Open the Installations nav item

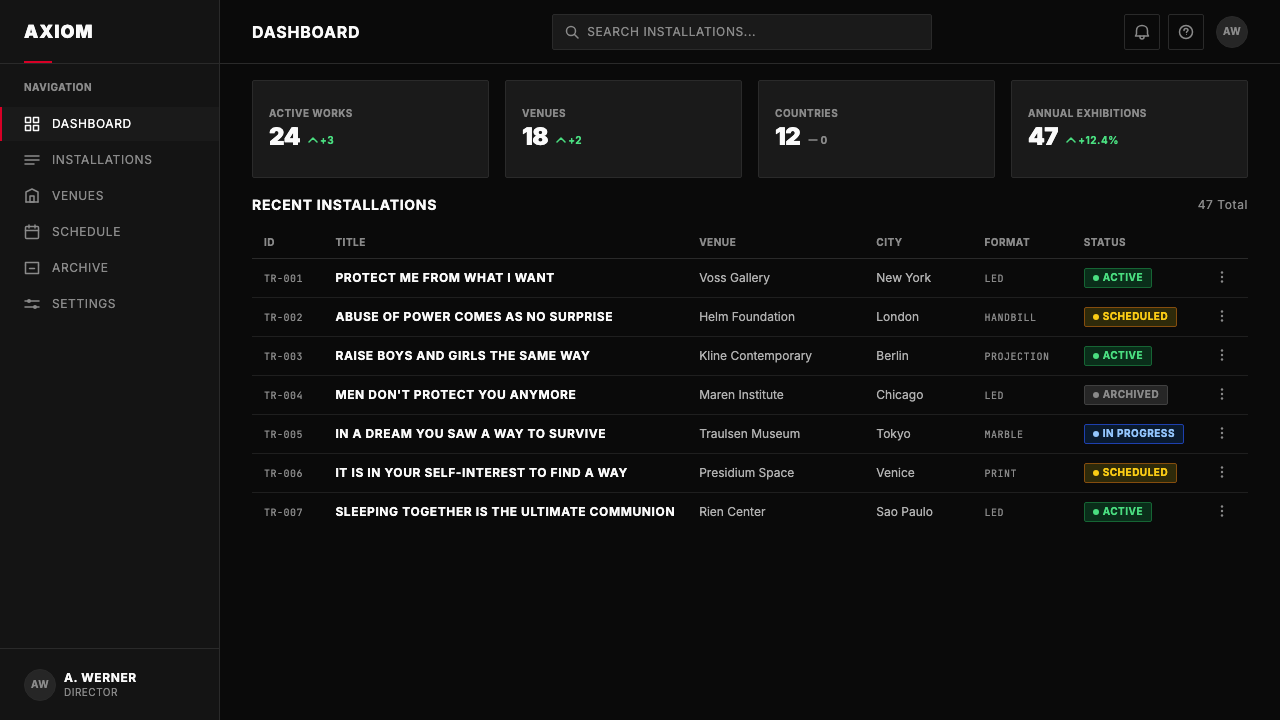(110, 160)
